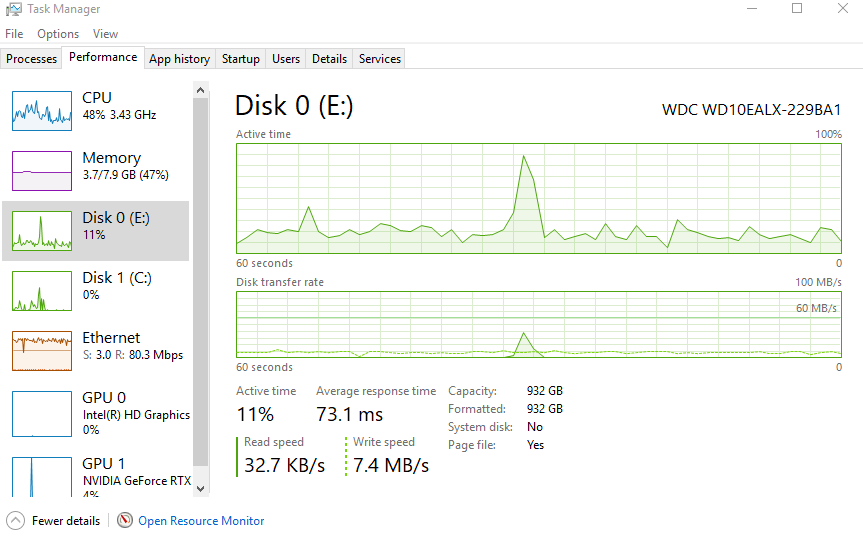Switch to the App history tab

(x=179, y=59)
